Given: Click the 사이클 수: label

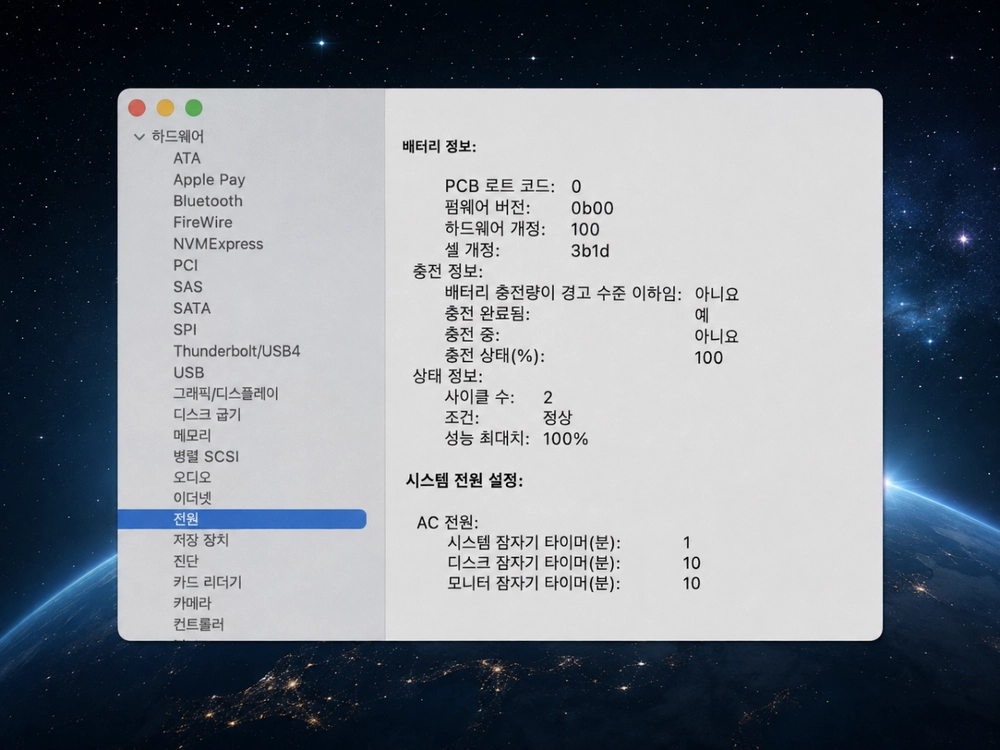Looking at the screenshot, I should coord(479,397).
